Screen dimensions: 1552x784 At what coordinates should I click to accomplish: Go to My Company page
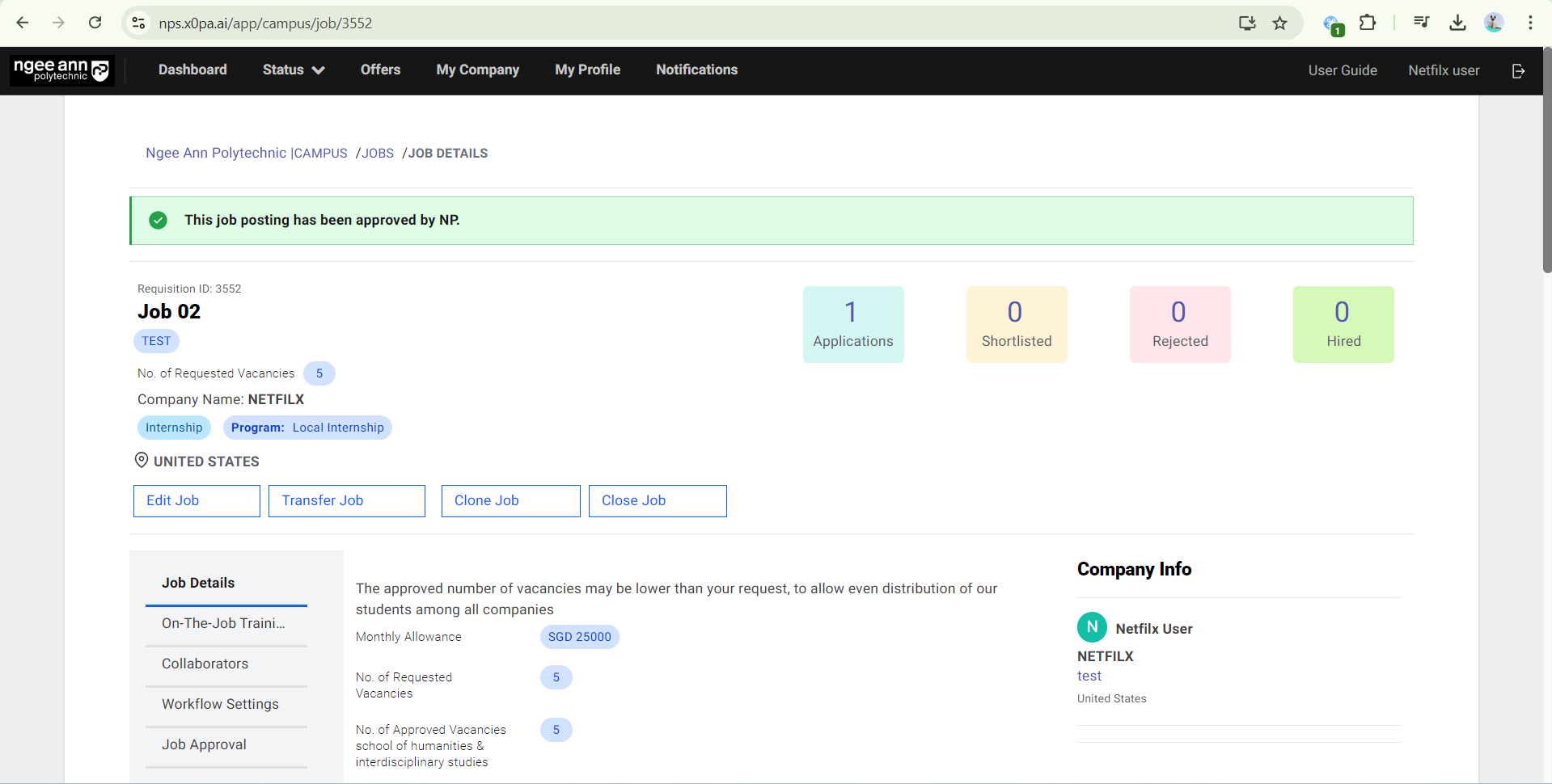(x=477, y=70)
